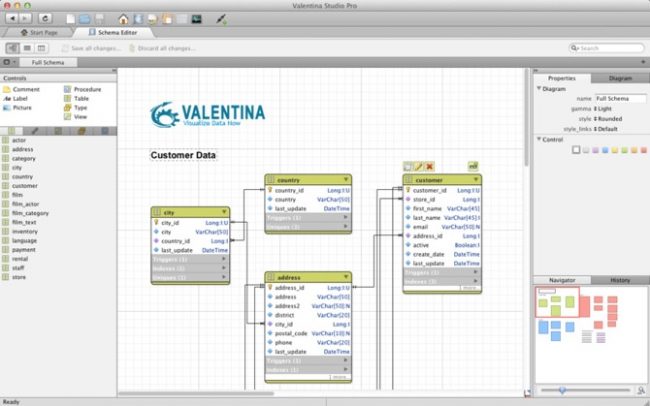The image size is (650, 406).
Task: Click the back navigation arrow button
Action: [x=12, y=18]
